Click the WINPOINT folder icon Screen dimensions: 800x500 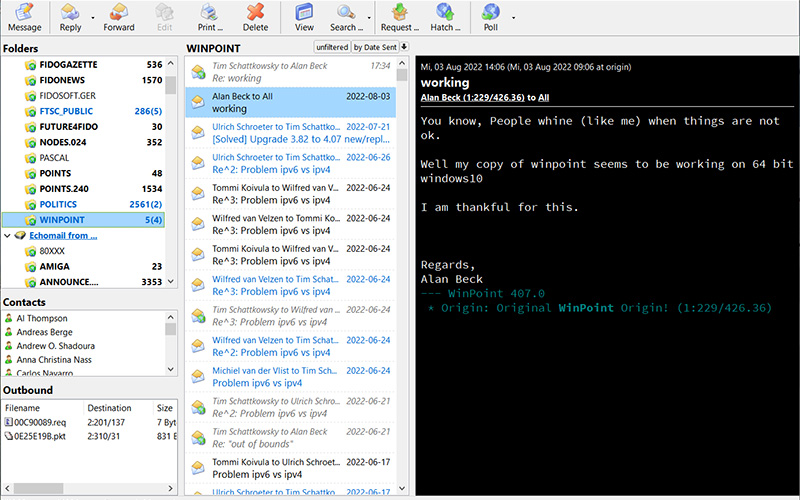pyautogui.click(x=31, y=220)
